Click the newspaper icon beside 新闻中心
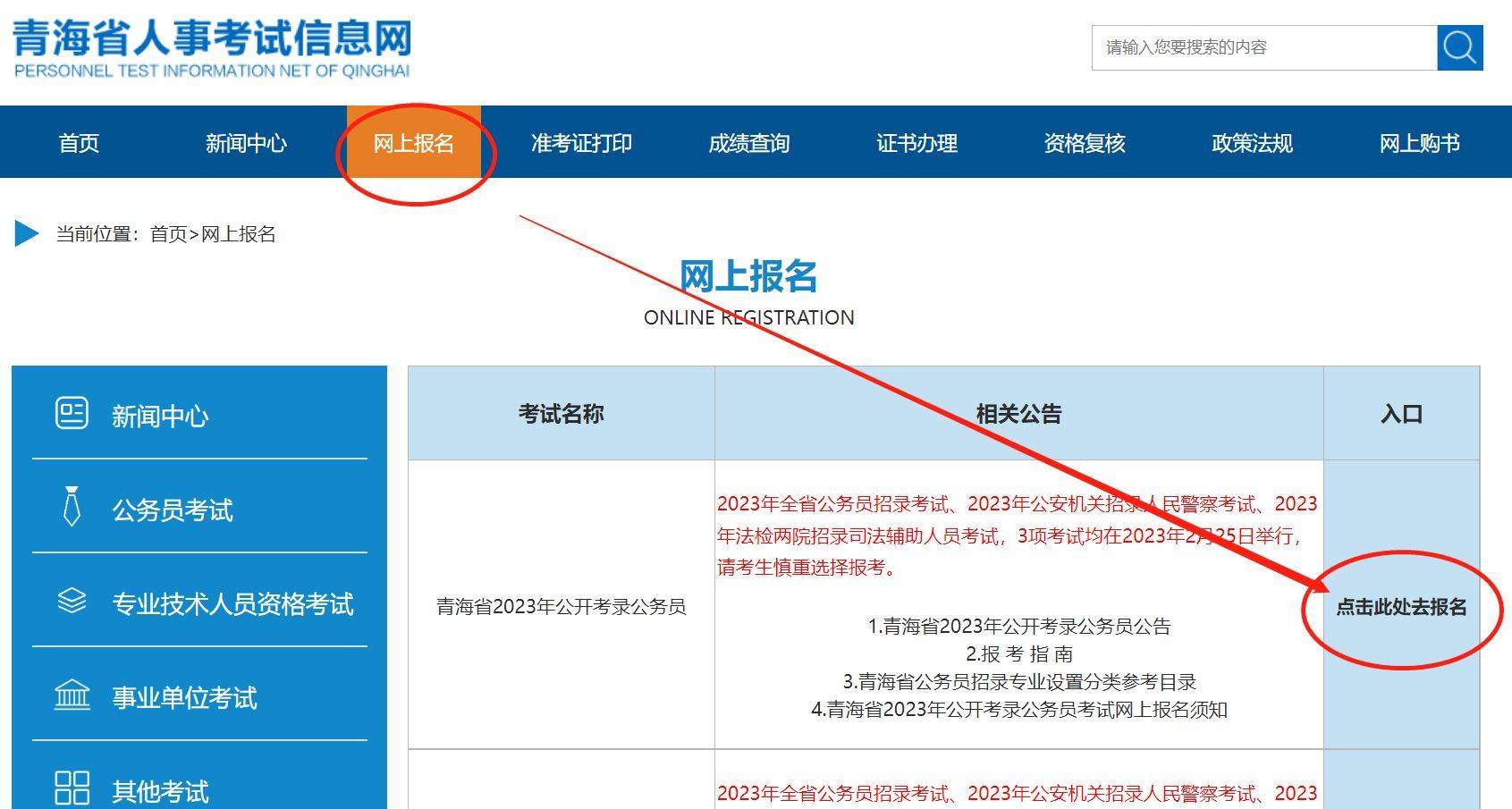The width and height of the screenshot is (1512, 809). [x=72, y=413]
